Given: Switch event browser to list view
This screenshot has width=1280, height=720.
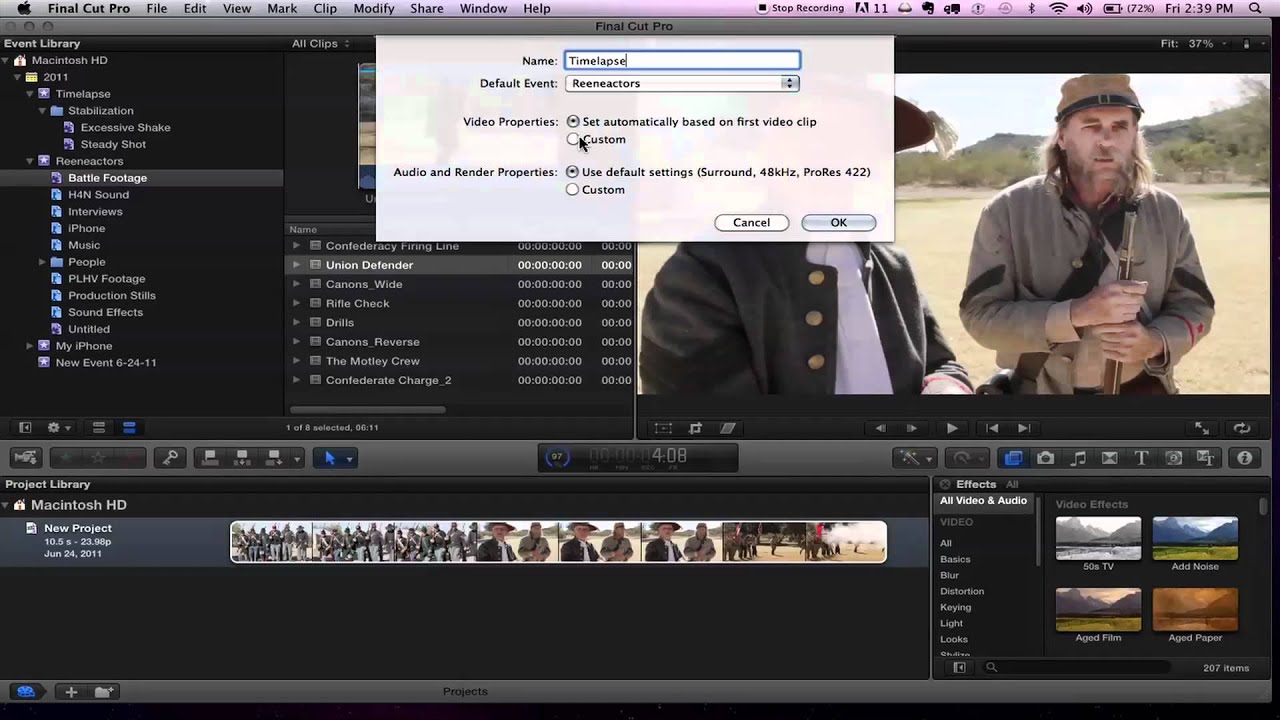Looking at the screenshot, I should coord(129,428).
